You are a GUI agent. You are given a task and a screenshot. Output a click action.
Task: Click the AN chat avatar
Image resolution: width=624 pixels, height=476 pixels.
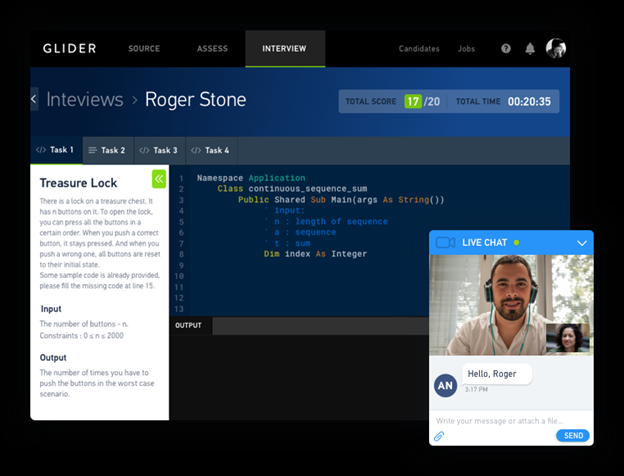(445, 385)
